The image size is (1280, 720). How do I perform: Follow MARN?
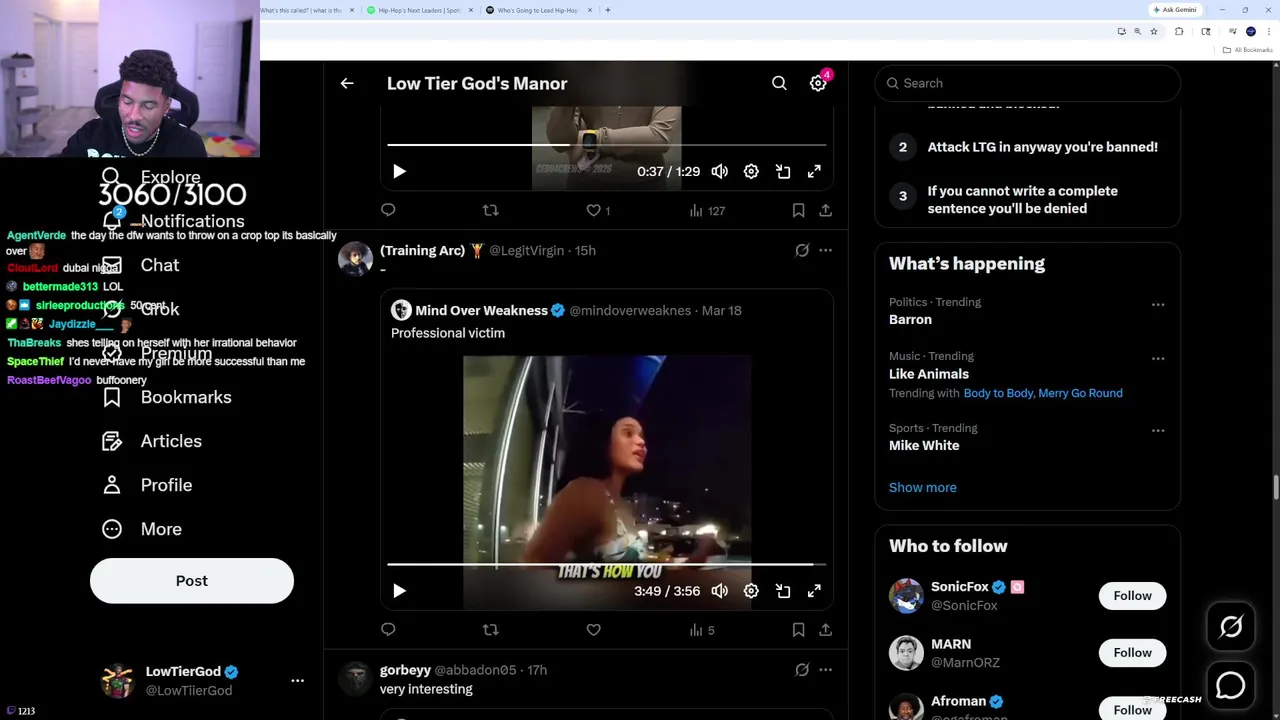point(1132,653)
